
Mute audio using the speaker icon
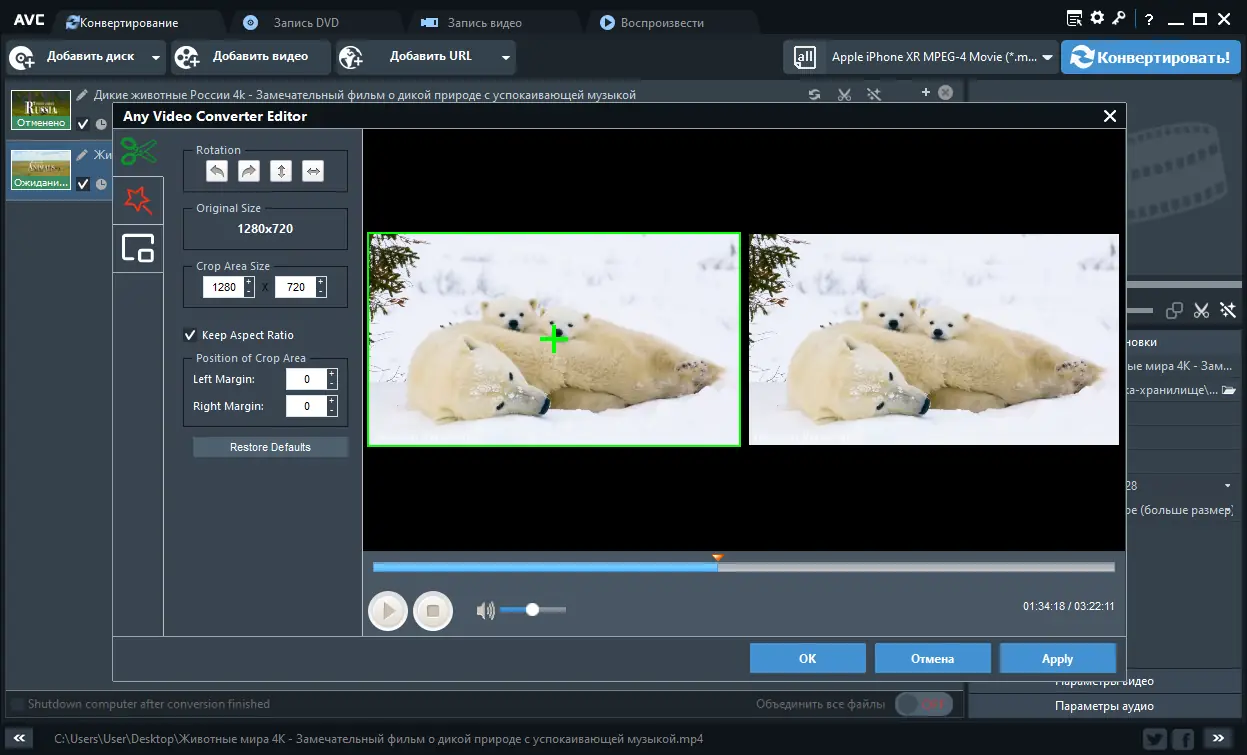tap(486, 610)
